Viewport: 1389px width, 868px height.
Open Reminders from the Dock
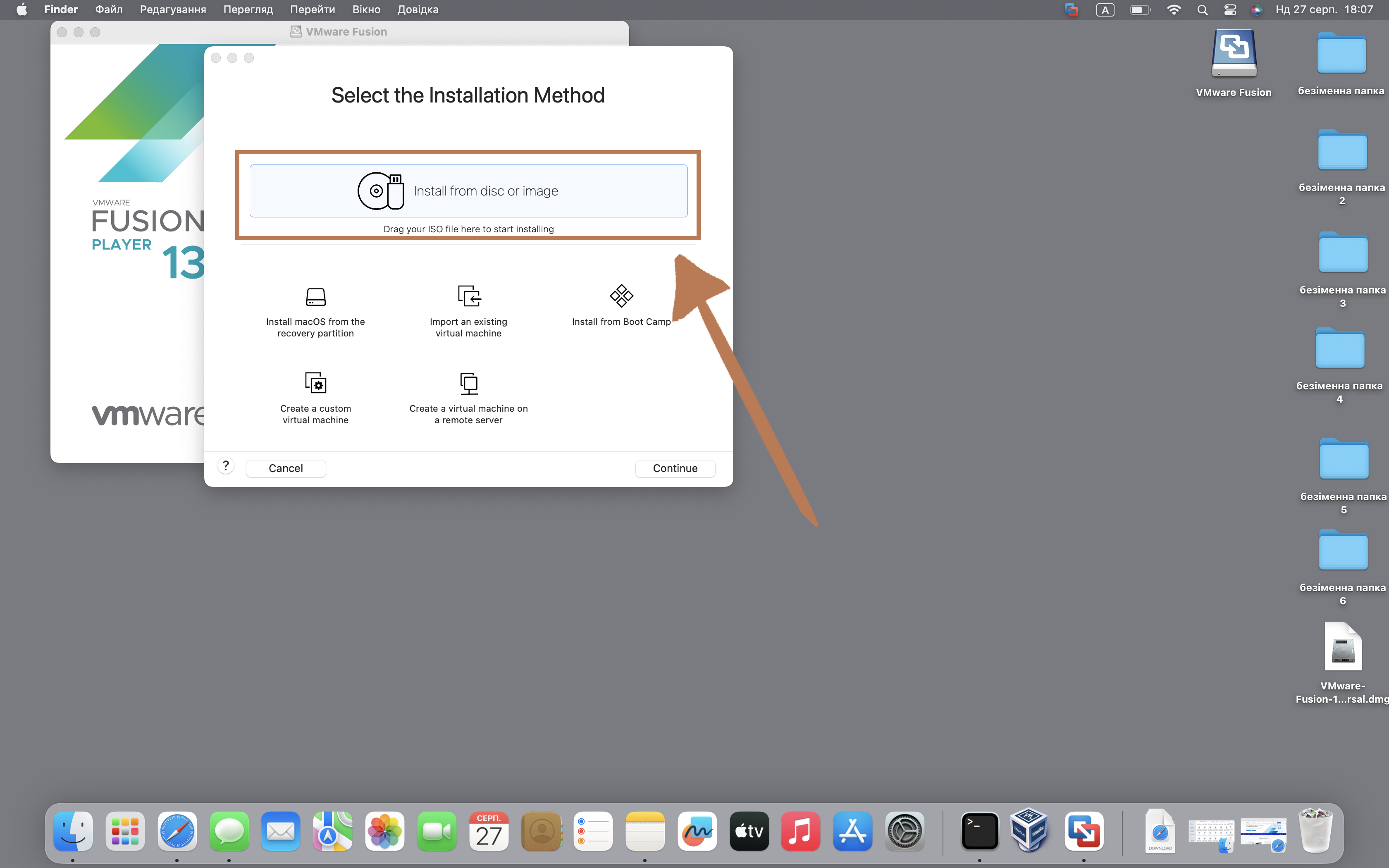593,831
